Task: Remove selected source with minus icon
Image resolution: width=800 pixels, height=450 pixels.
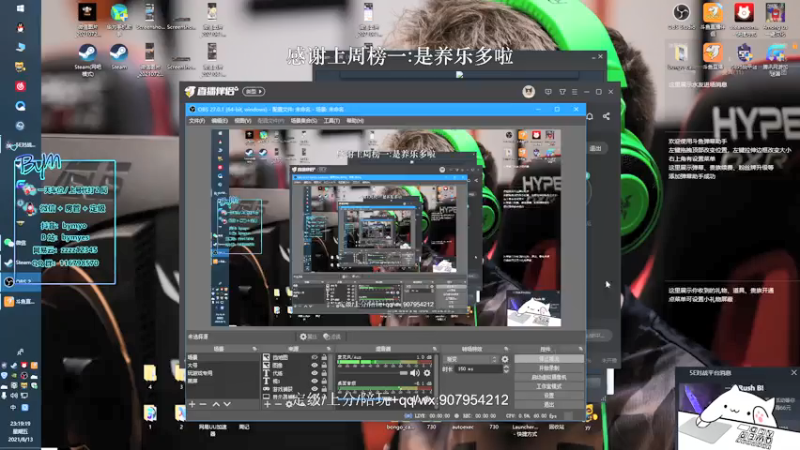Action: (x=278, y=404)
